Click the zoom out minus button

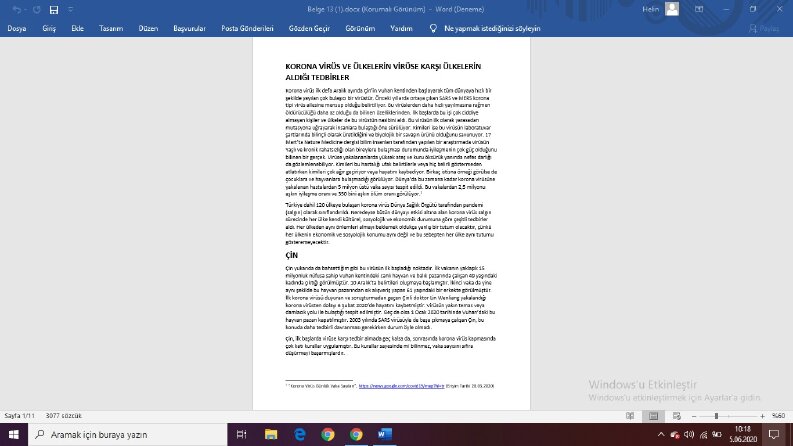pyautogui.click(x=694, y=416)
